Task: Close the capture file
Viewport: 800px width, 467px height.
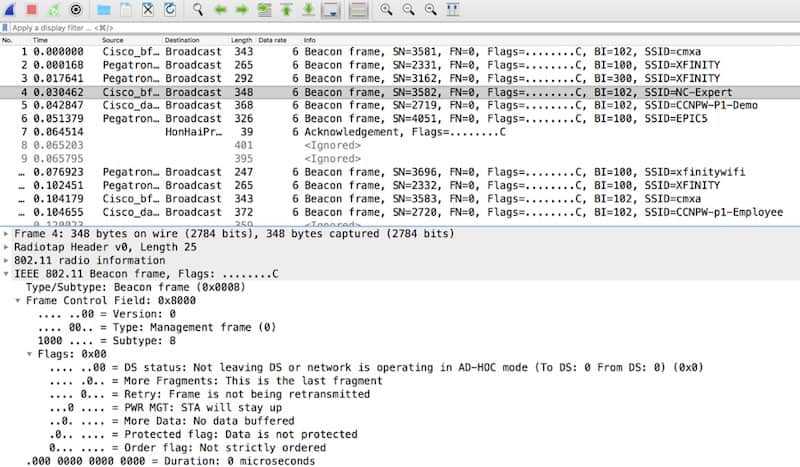Action: click(147, 9)
